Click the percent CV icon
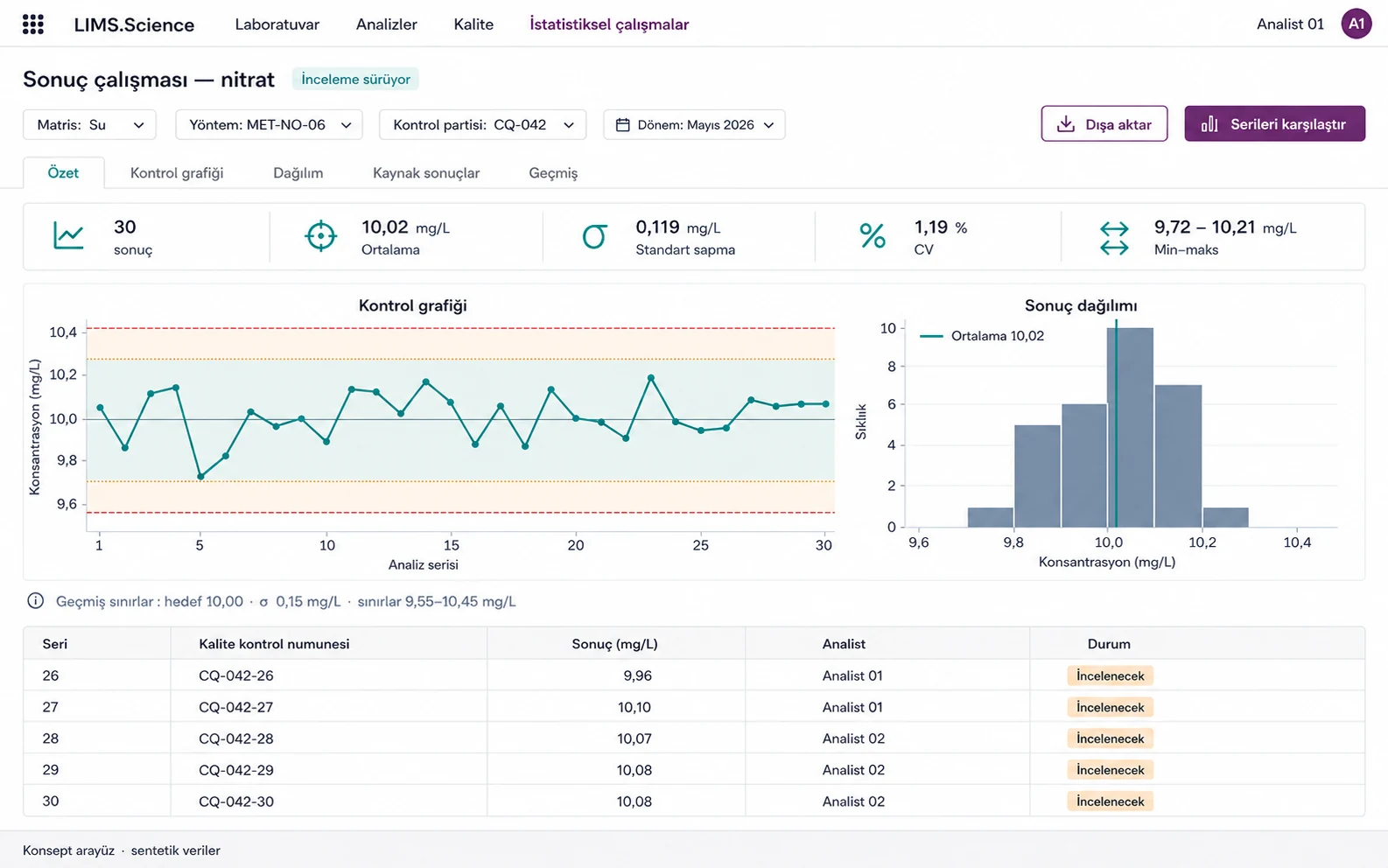 (x=872, y=236)
